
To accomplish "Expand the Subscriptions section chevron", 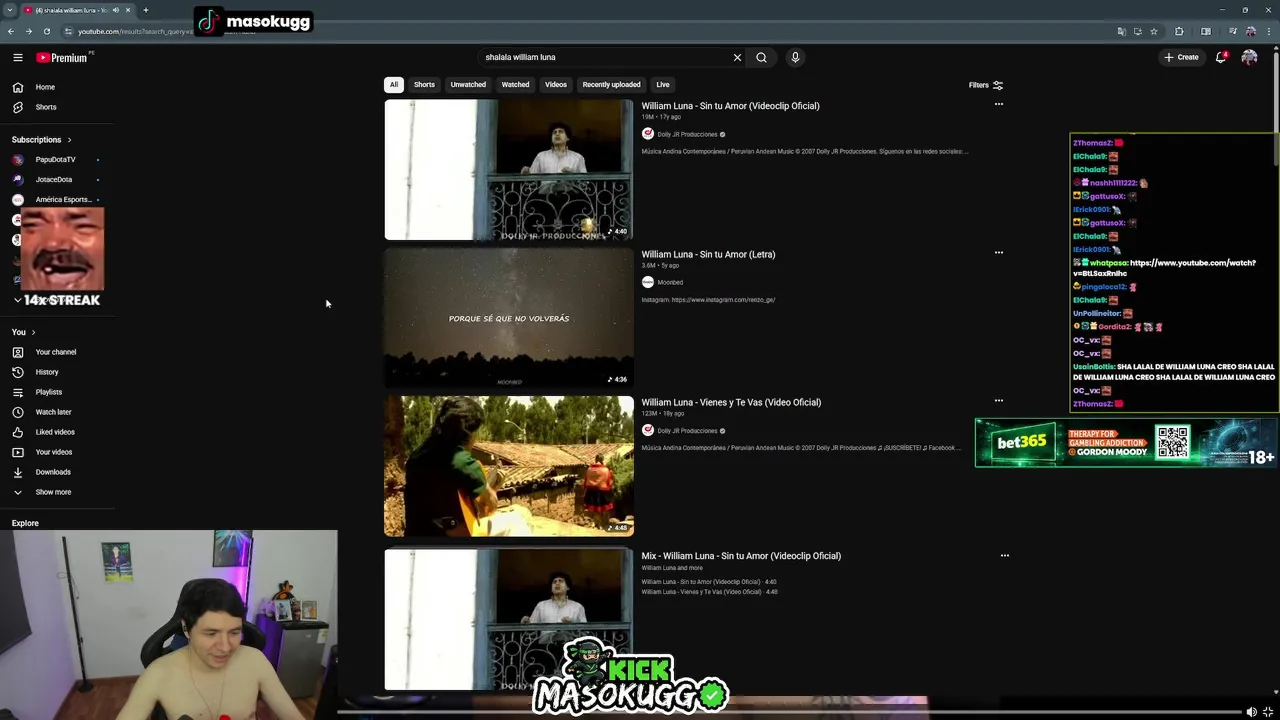I will pyautogui.click(x=69, y=140).
